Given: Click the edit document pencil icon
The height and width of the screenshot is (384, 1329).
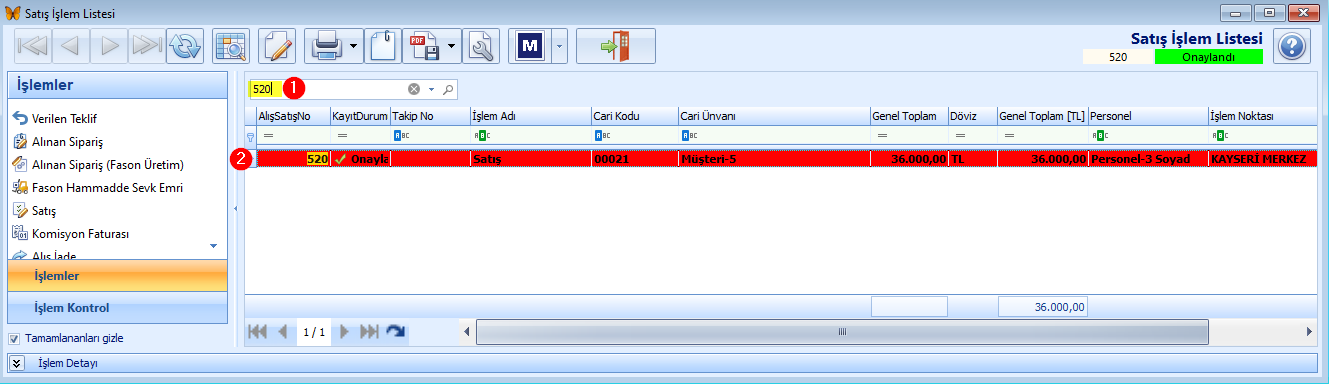Looking at the screenshot, I should click(278, 46).
